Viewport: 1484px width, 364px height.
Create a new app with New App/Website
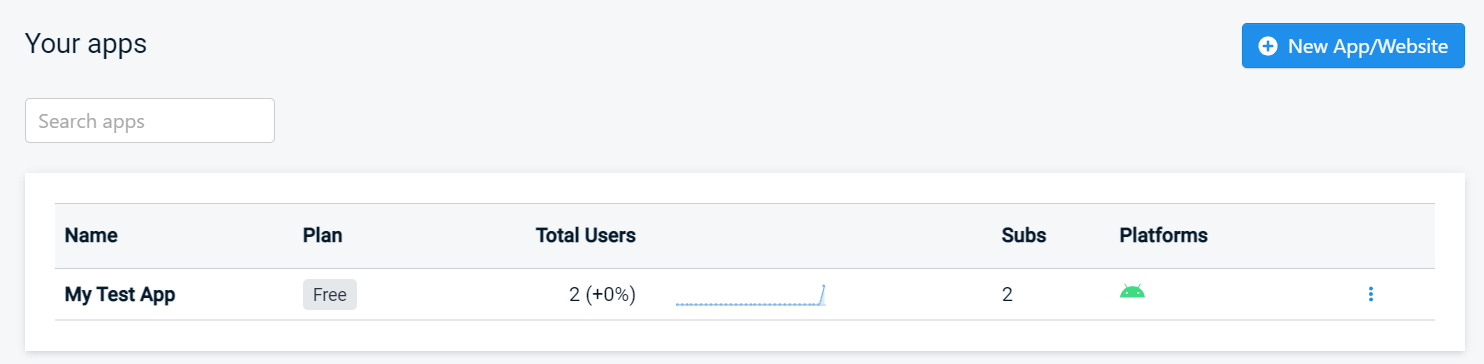tap(1353, 46)
